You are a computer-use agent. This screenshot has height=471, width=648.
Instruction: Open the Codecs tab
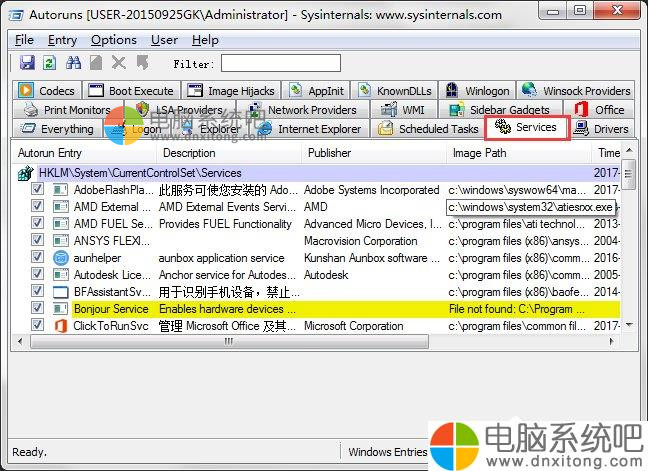click(47, 90)
